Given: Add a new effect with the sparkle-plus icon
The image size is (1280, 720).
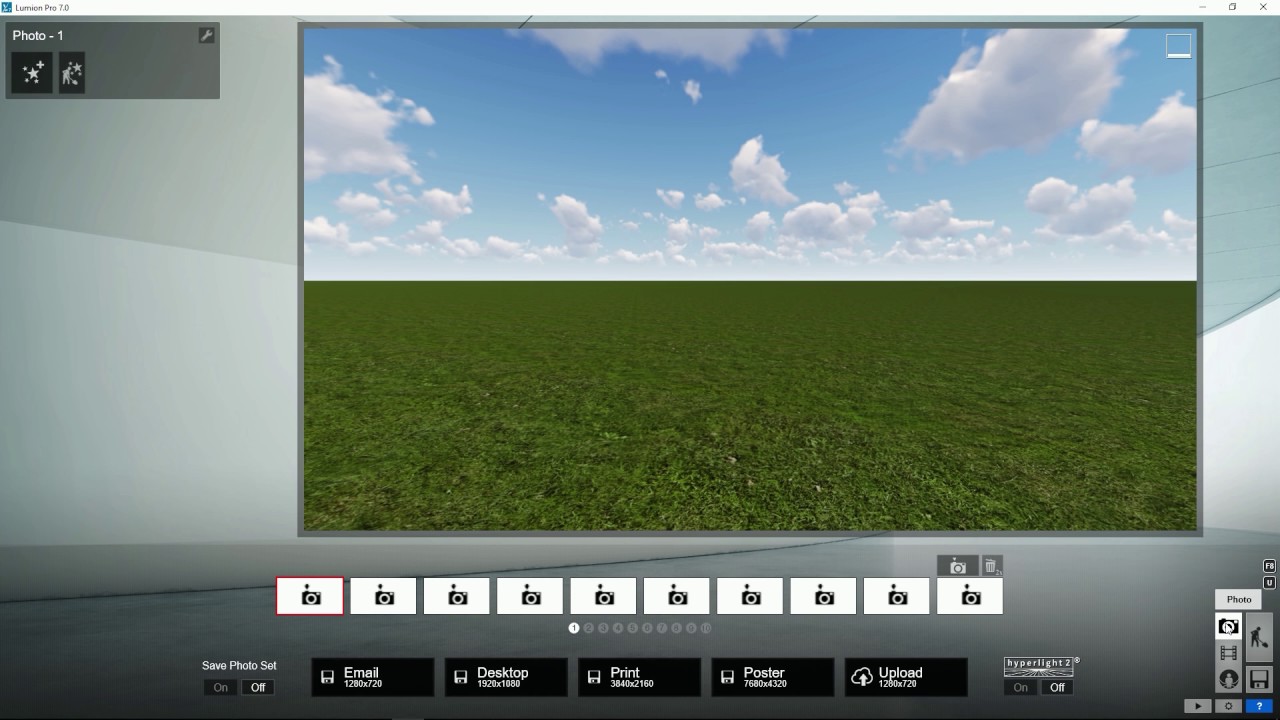Looking at the screenshot, I should tap(32, 73).
